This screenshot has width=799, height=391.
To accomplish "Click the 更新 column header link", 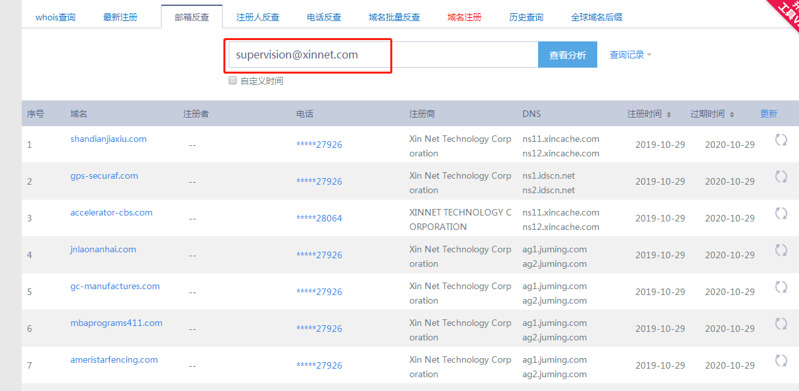I will [768, 114].
